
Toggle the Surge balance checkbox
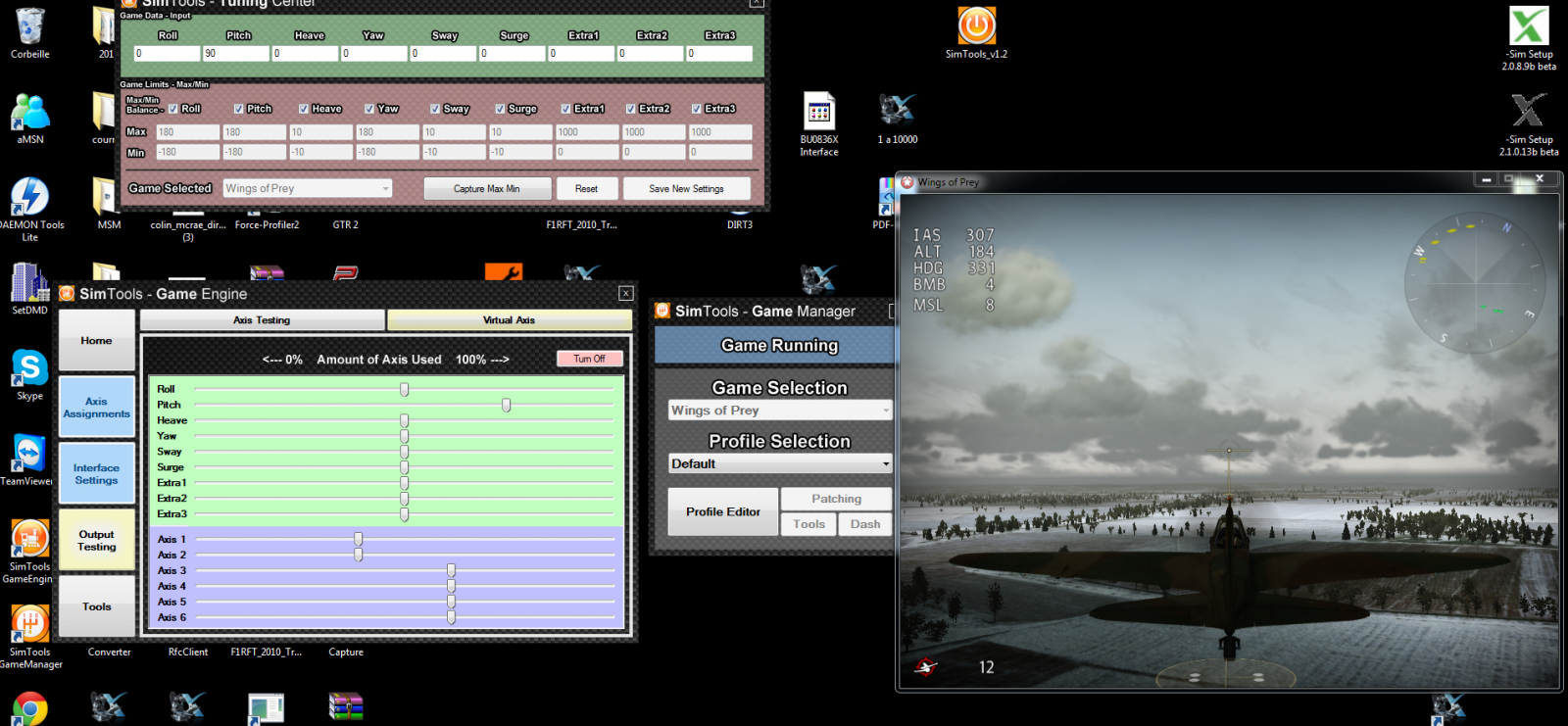click(x=501, y=109)
